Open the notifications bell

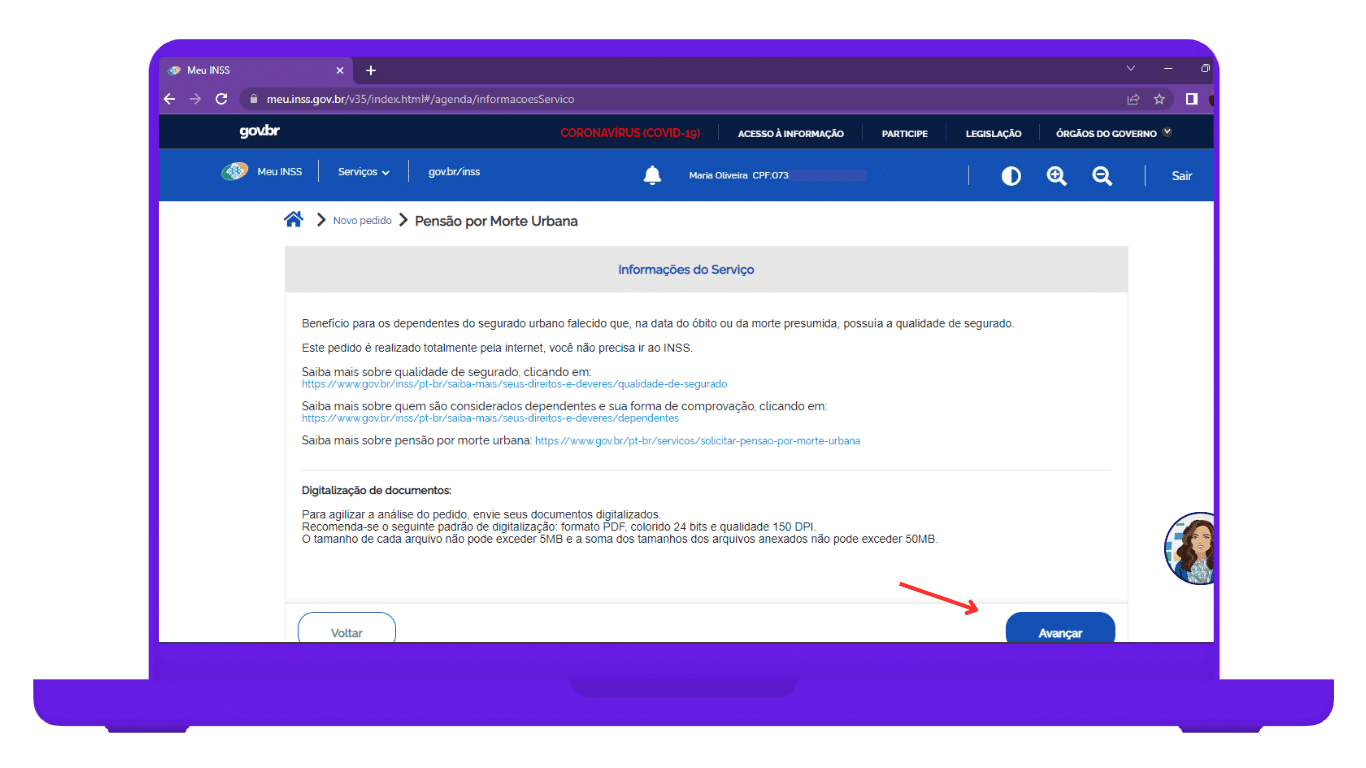click(652, 176)
